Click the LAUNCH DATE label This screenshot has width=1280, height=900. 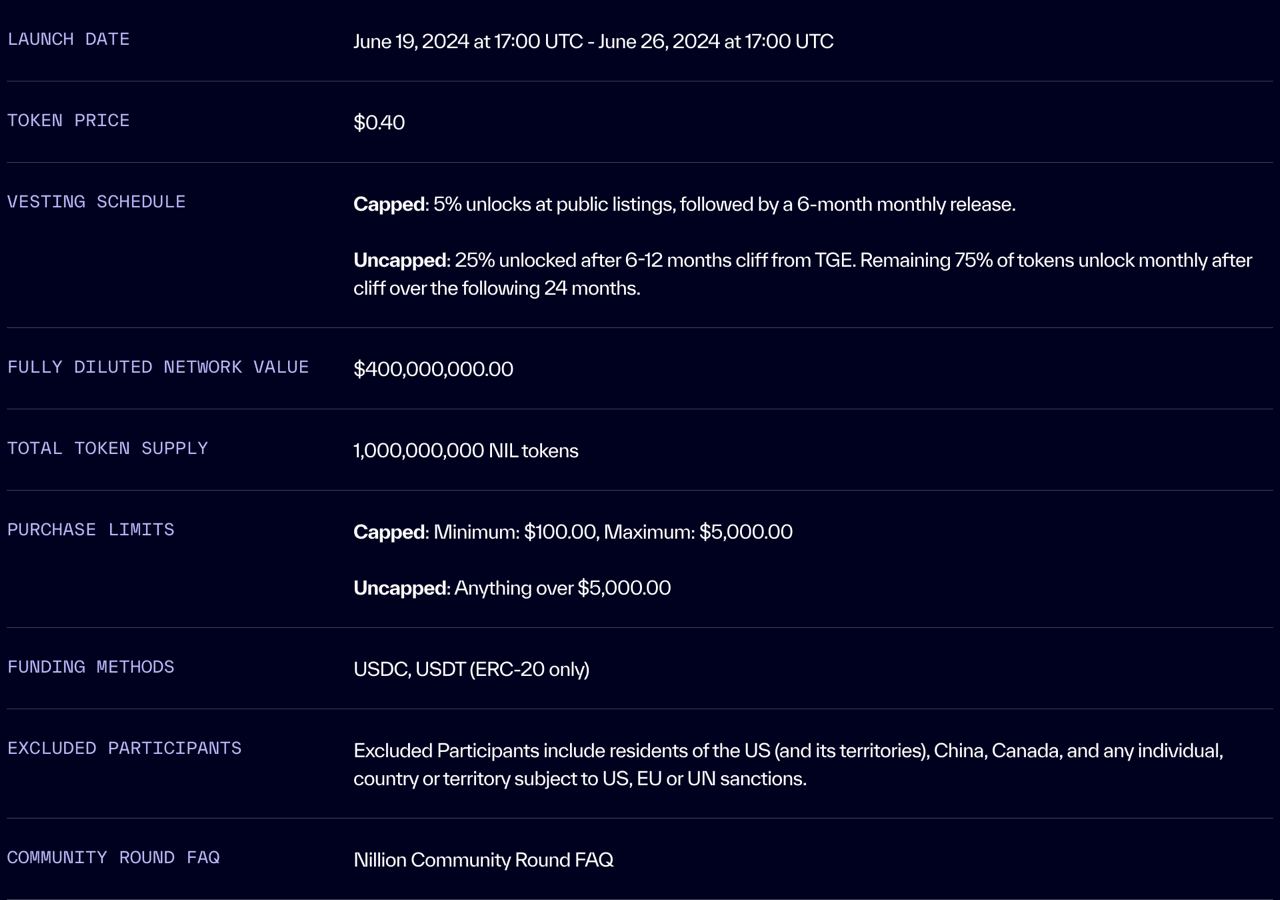tap(68, 39)
